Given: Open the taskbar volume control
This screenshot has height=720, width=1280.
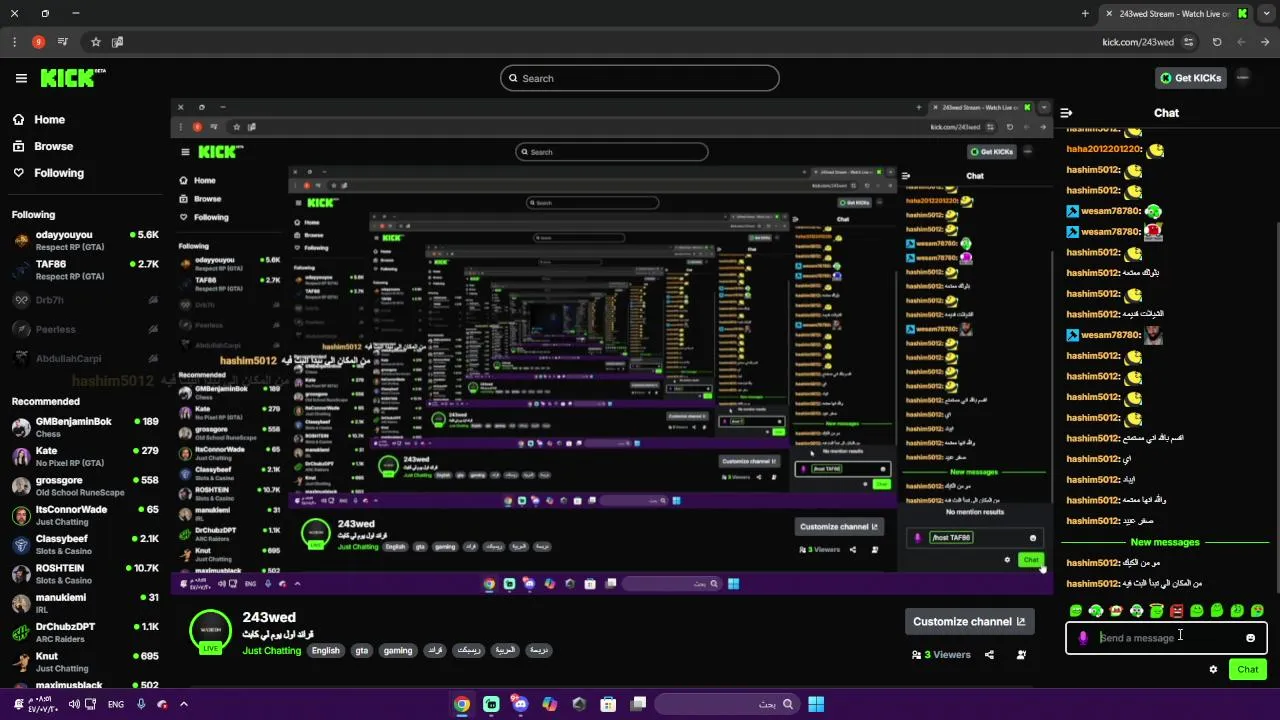Looking at the screenshot, I should [x=73, y=704].
